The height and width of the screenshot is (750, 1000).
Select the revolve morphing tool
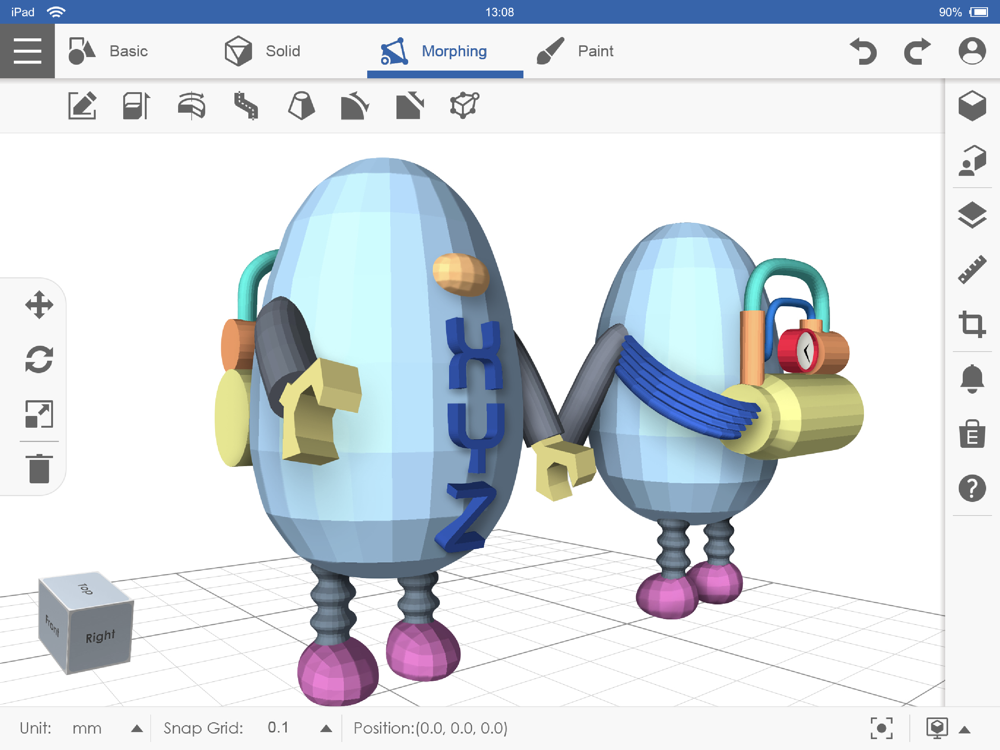(x=191, y=105)
